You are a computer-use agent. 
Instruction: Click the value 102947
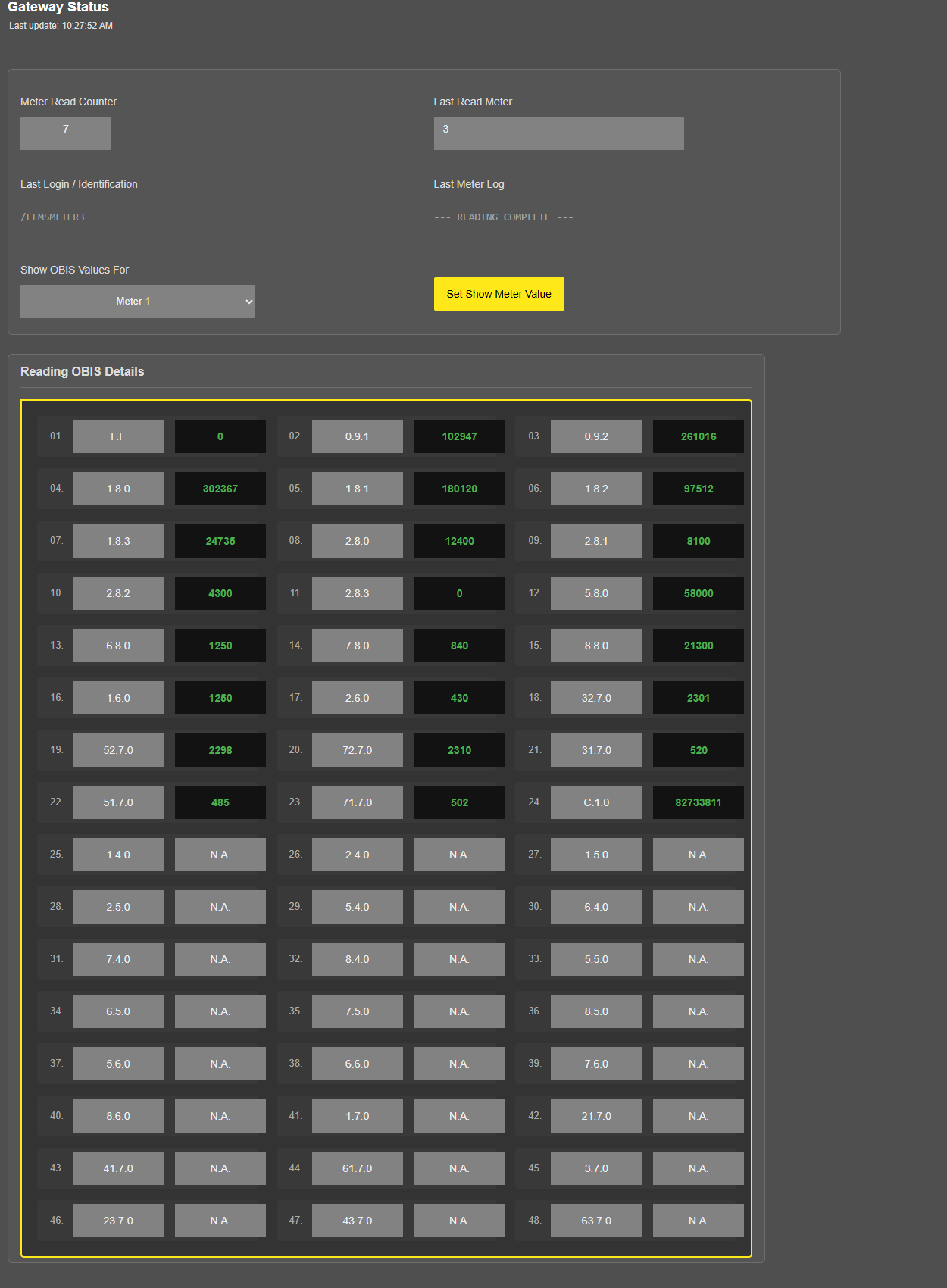point(460,436)
